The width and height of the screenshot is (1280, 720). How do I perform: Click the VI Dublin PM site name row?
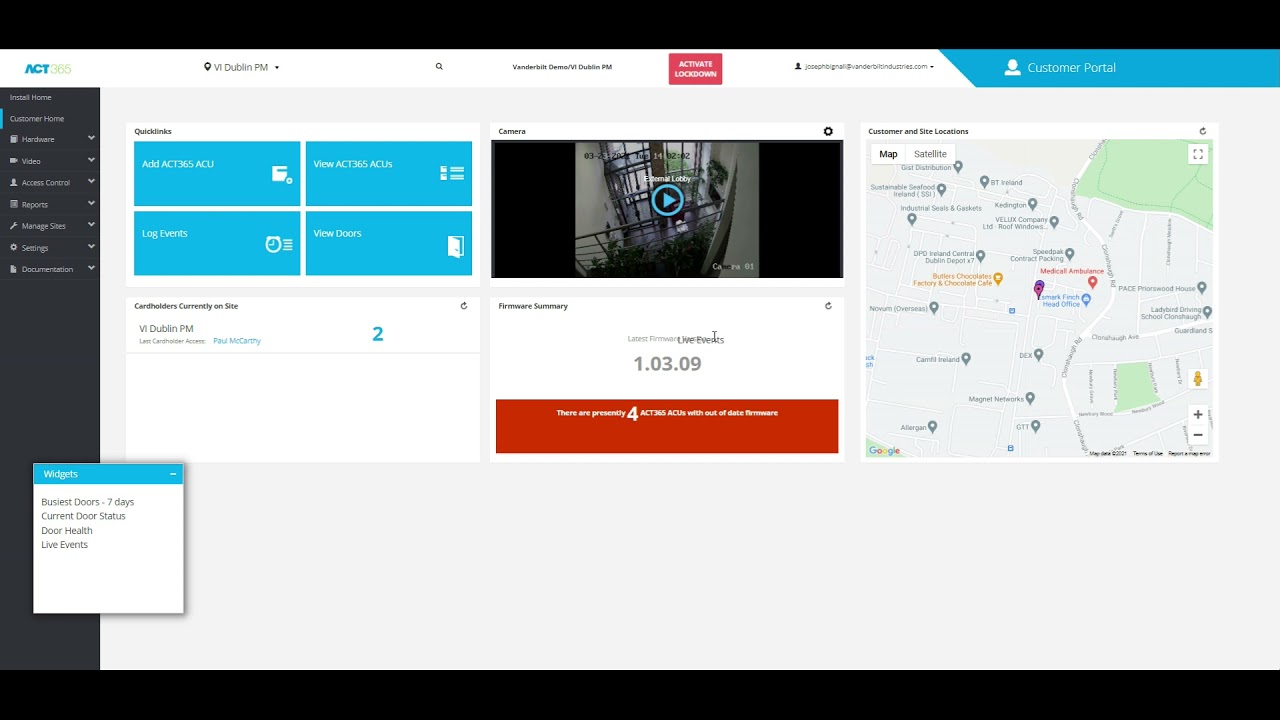pyautogui.click(x=303, y=334)
